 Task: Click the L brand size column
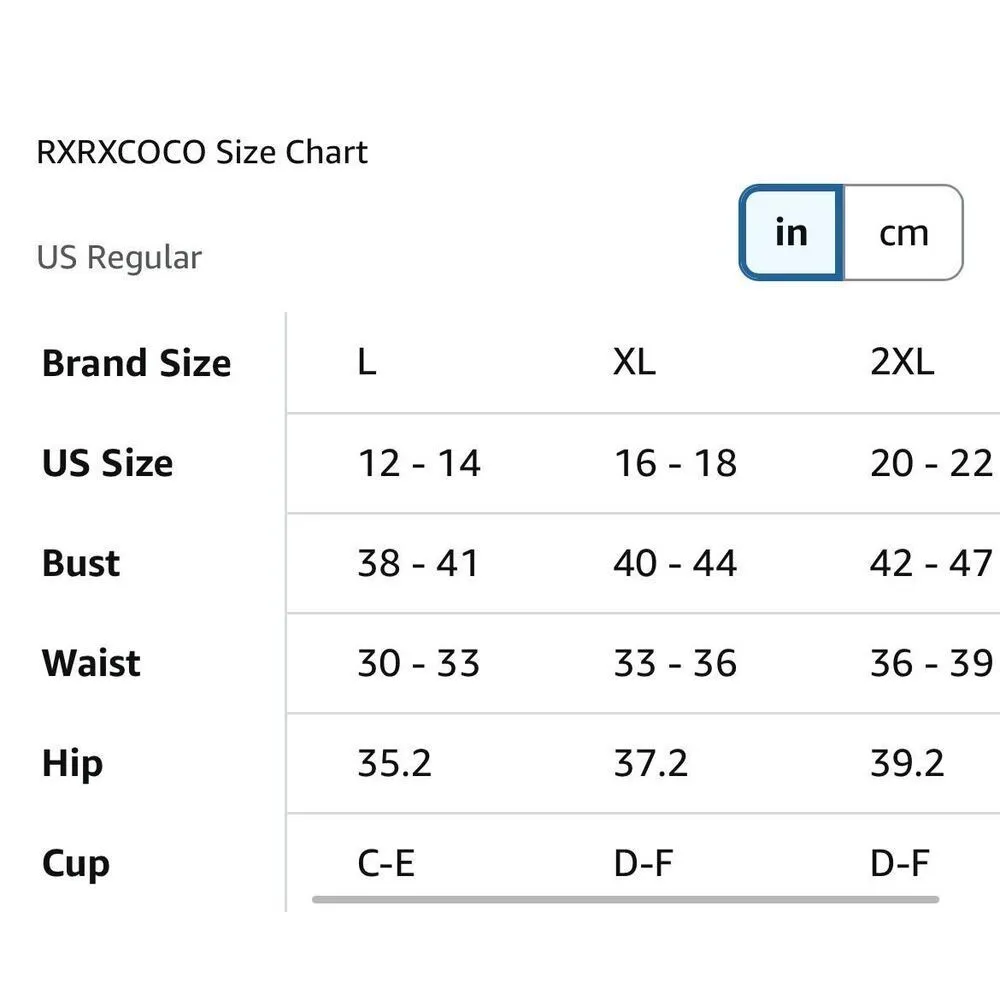coord(367,363)
